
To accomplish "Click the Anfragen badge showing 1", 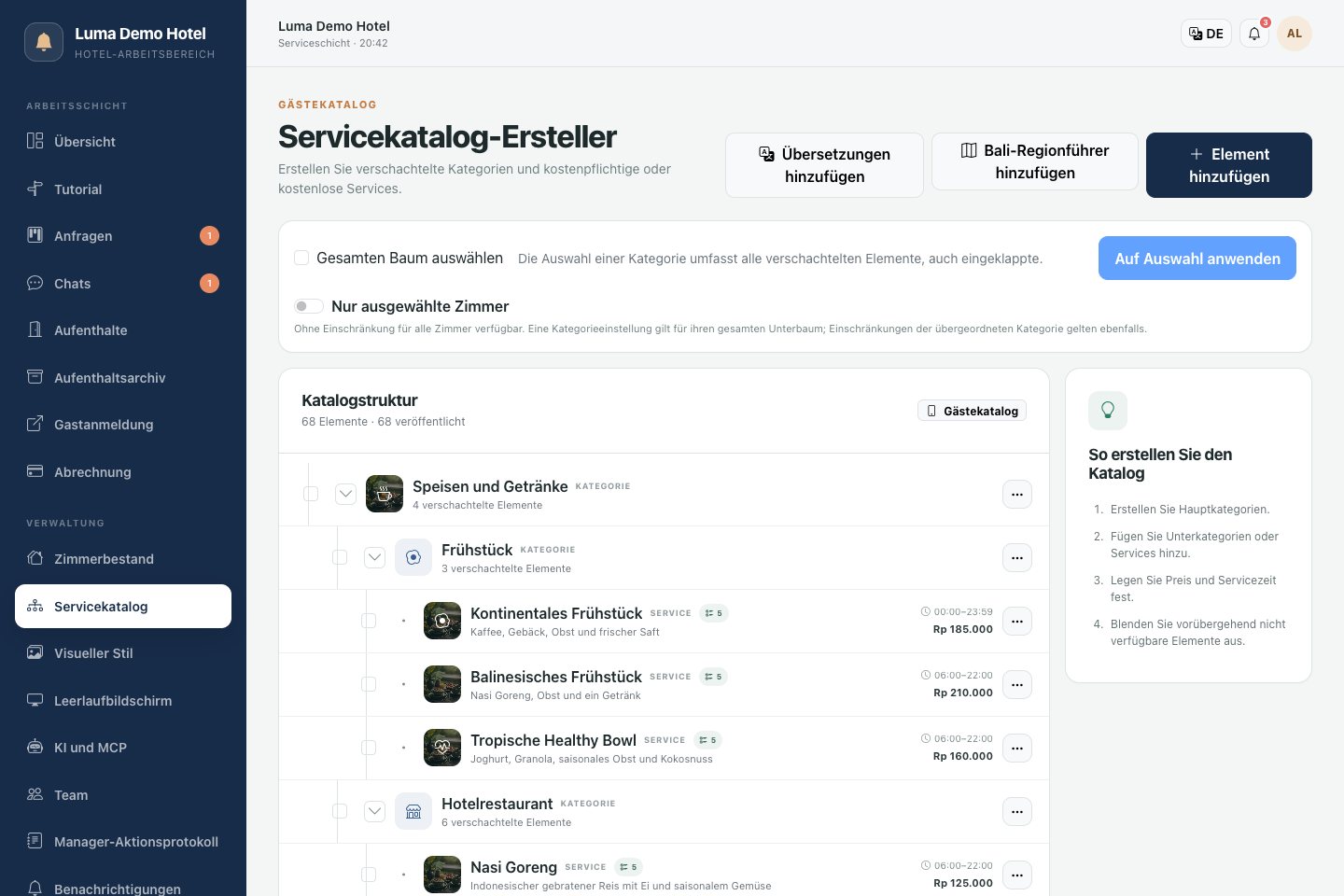I will click(x=210, y=235).
